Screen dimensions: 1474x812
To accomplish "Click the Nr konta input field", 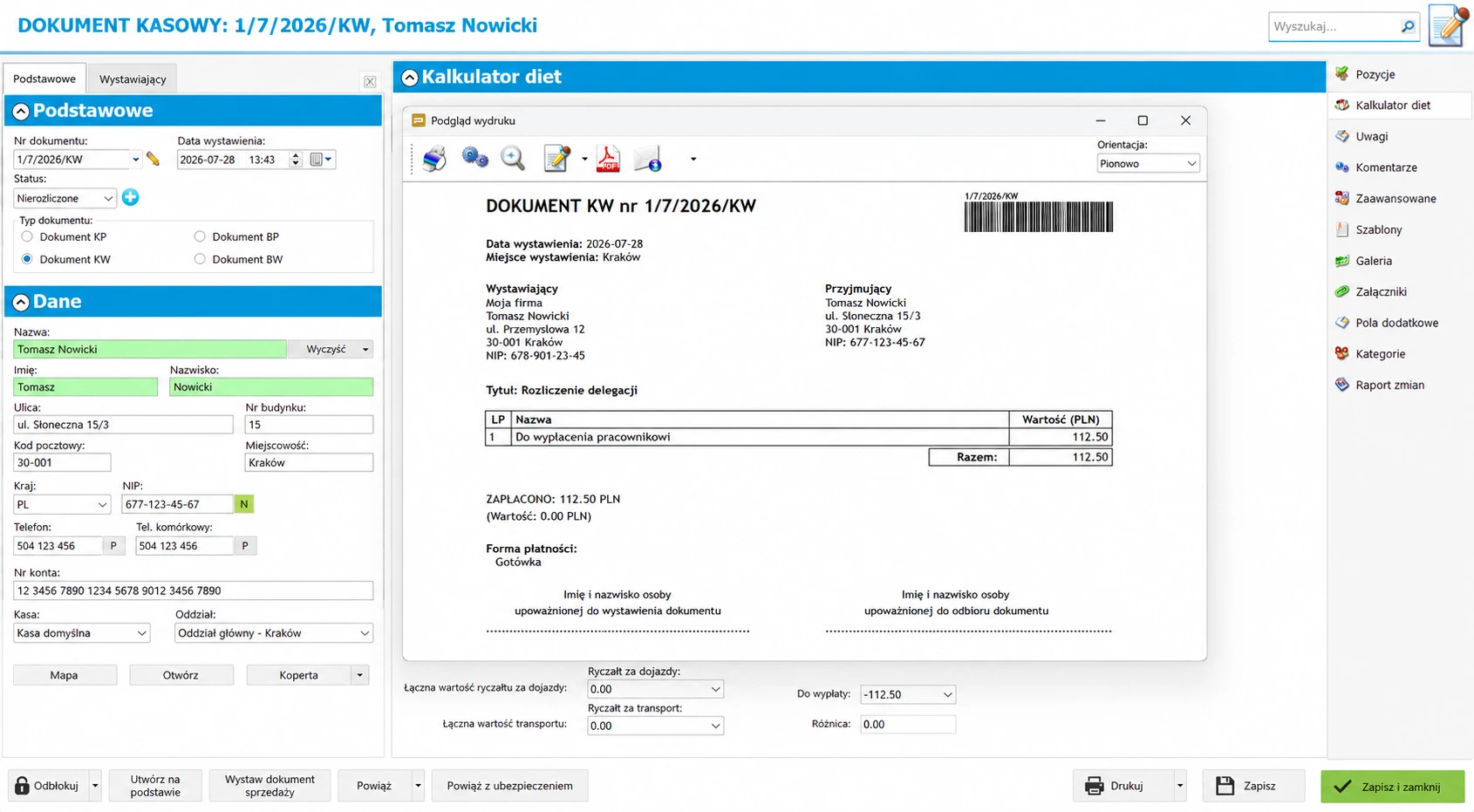I will (x=193, y=590).
